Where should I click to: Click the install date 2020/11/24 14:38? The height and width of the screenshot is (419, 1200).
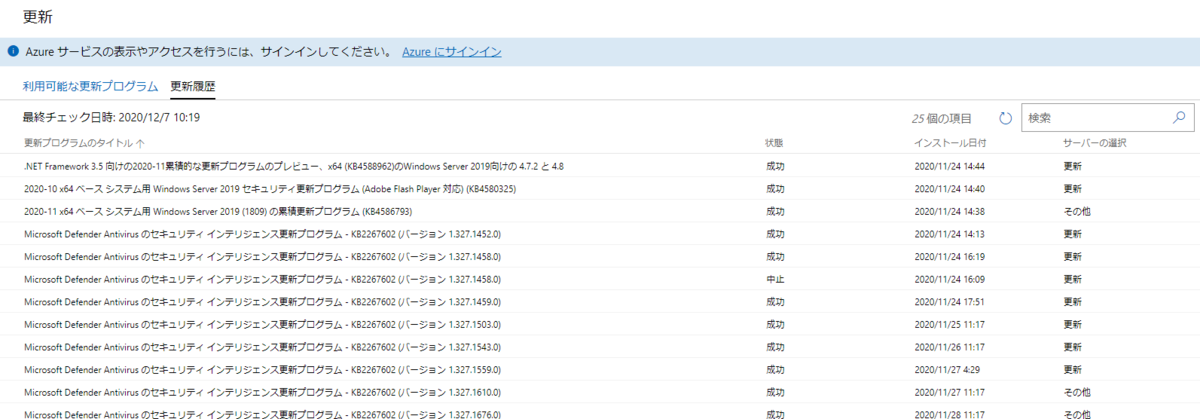(x=950, y=211)
